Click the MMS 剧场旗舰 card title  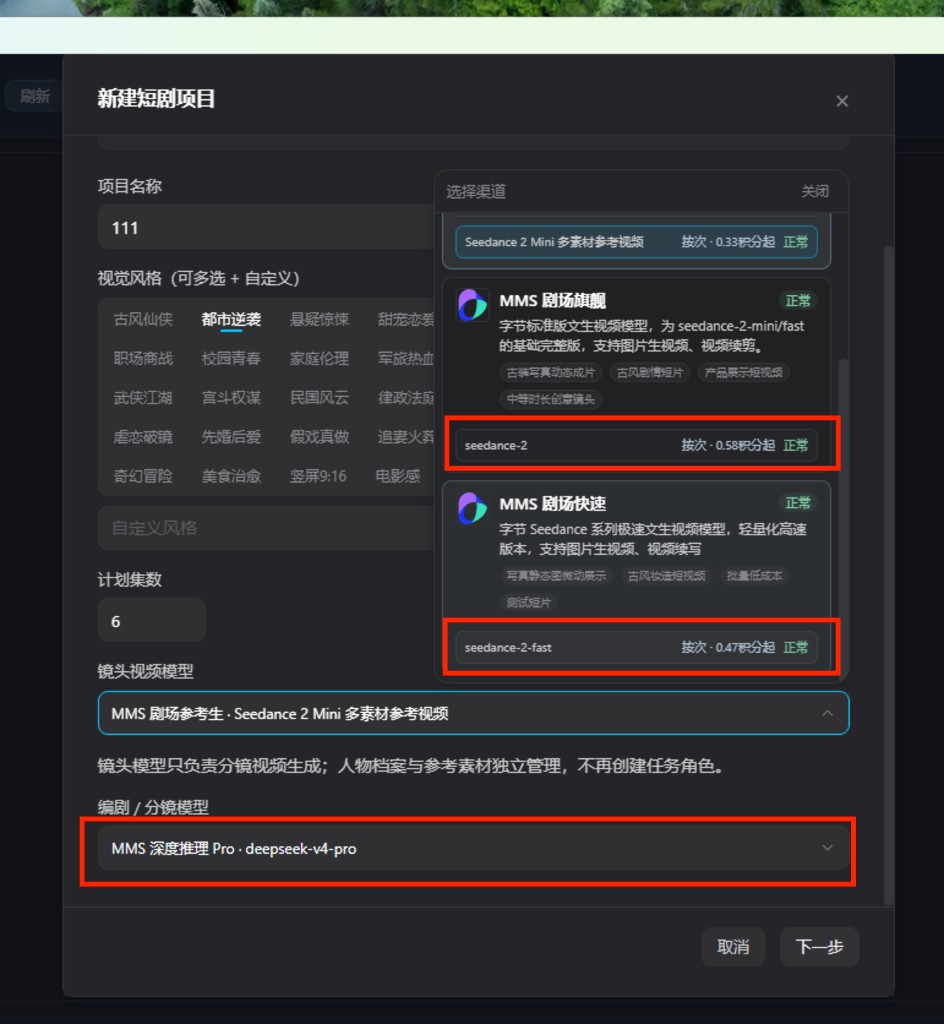pos(552,300)
